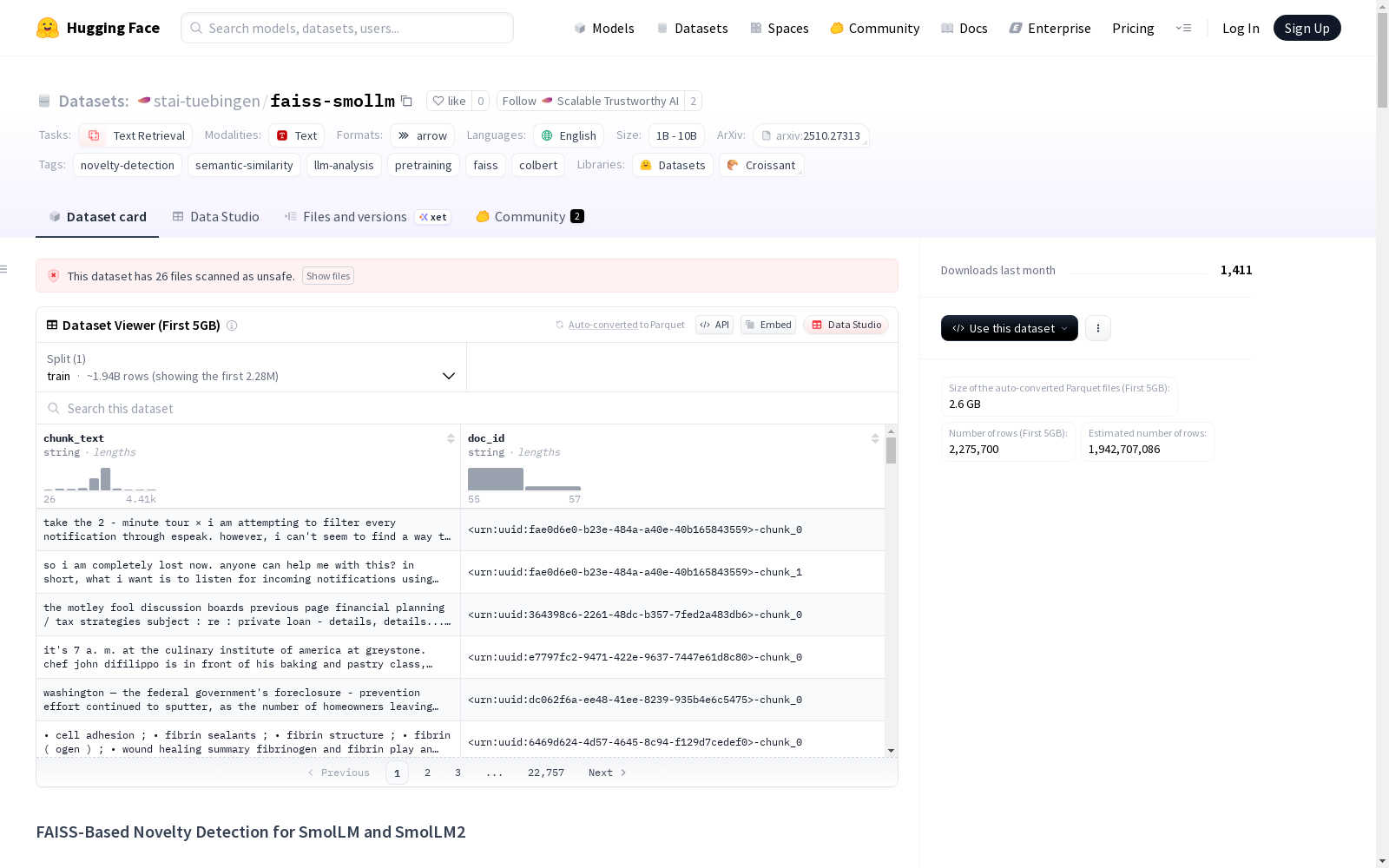Toggle the left sidebar outline icon
The image size is (1389, 868).
pos(4,269)
